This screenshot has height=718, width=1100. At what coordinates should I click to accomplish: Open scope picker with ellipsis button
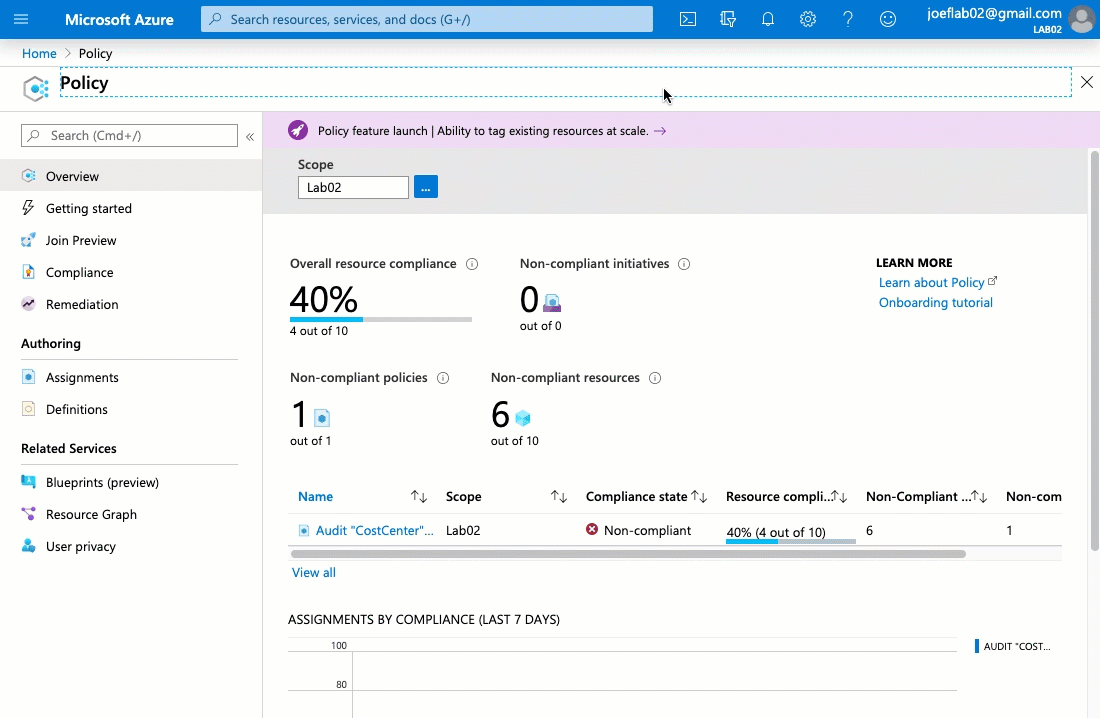coord(425,187)
